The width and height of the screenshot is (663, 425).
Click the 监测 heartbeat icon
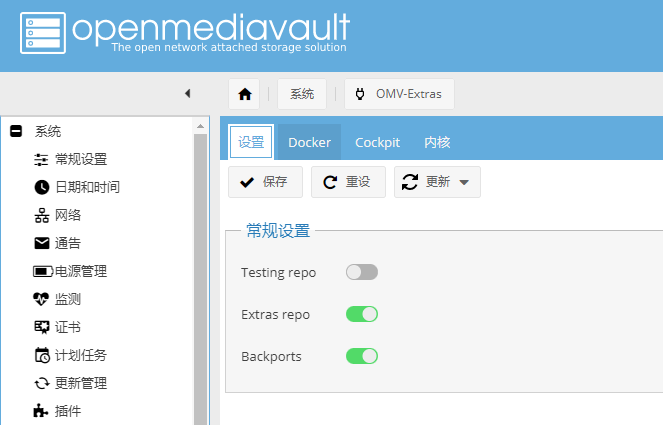41,299
